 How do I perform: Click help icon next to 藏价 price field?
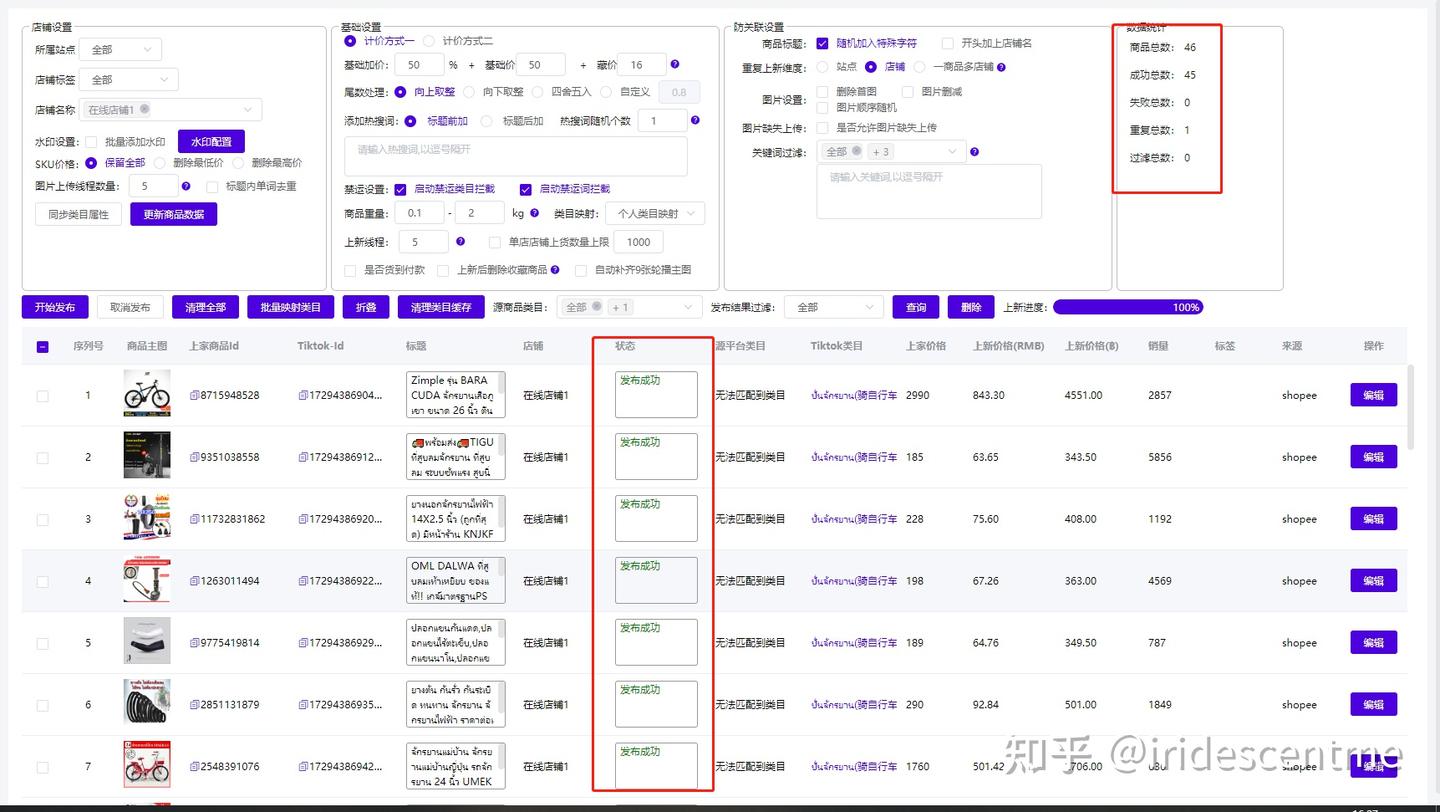tap(675, 64)
